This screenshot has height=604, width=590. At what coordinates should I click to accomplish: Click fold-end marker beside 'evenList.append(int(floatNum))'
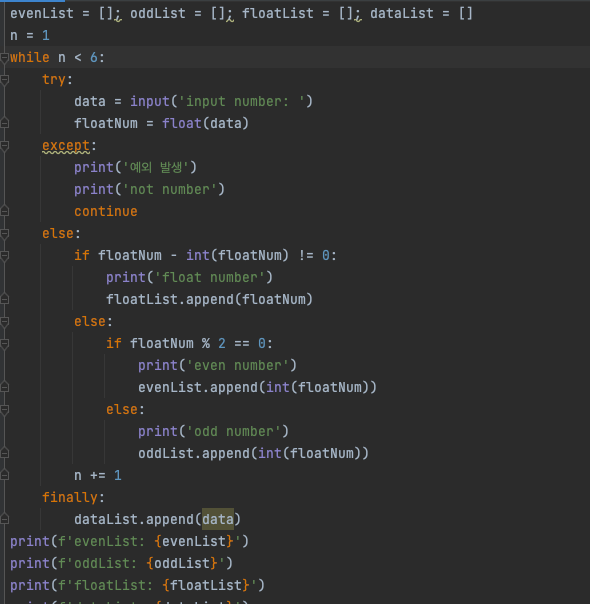click(4, 388)
